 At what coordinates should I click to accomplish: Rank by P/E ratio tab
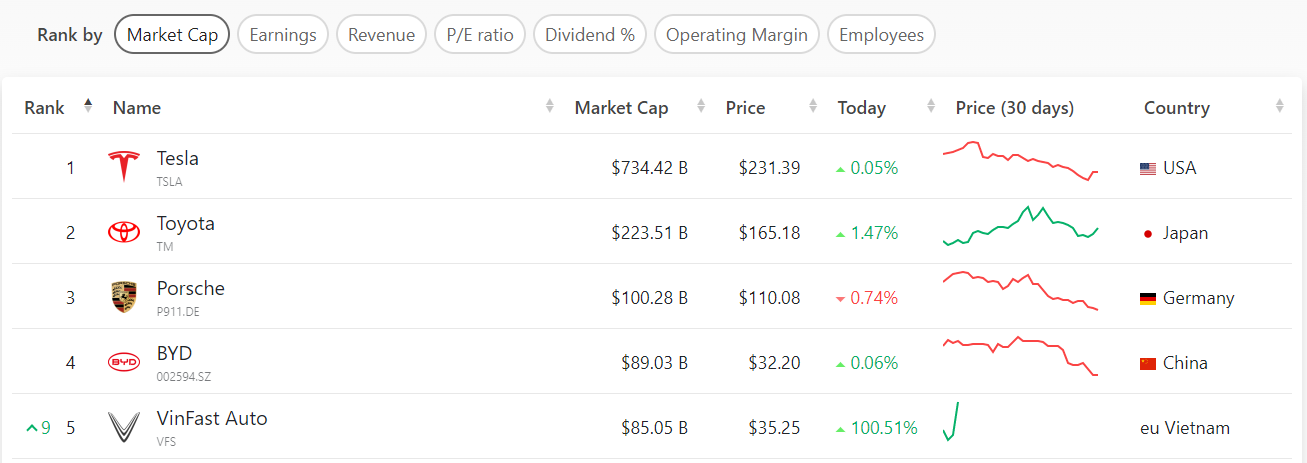click(480, 35)
